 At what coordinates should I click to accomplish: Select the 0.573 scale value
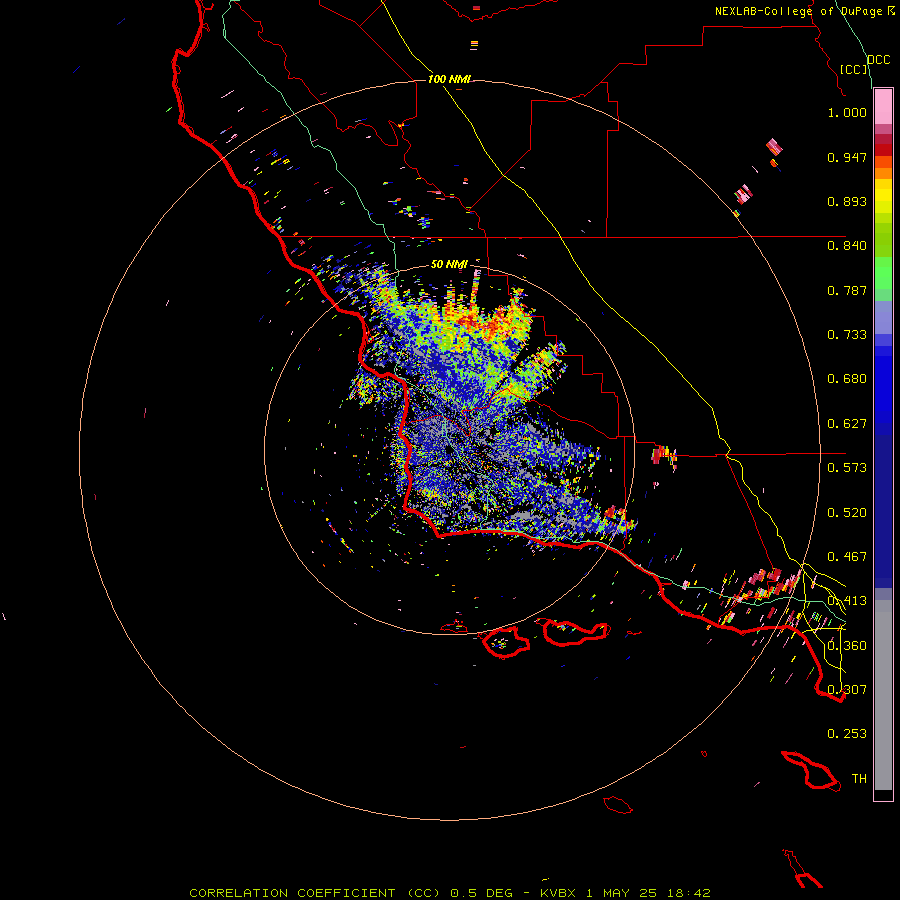pos(847,468)
